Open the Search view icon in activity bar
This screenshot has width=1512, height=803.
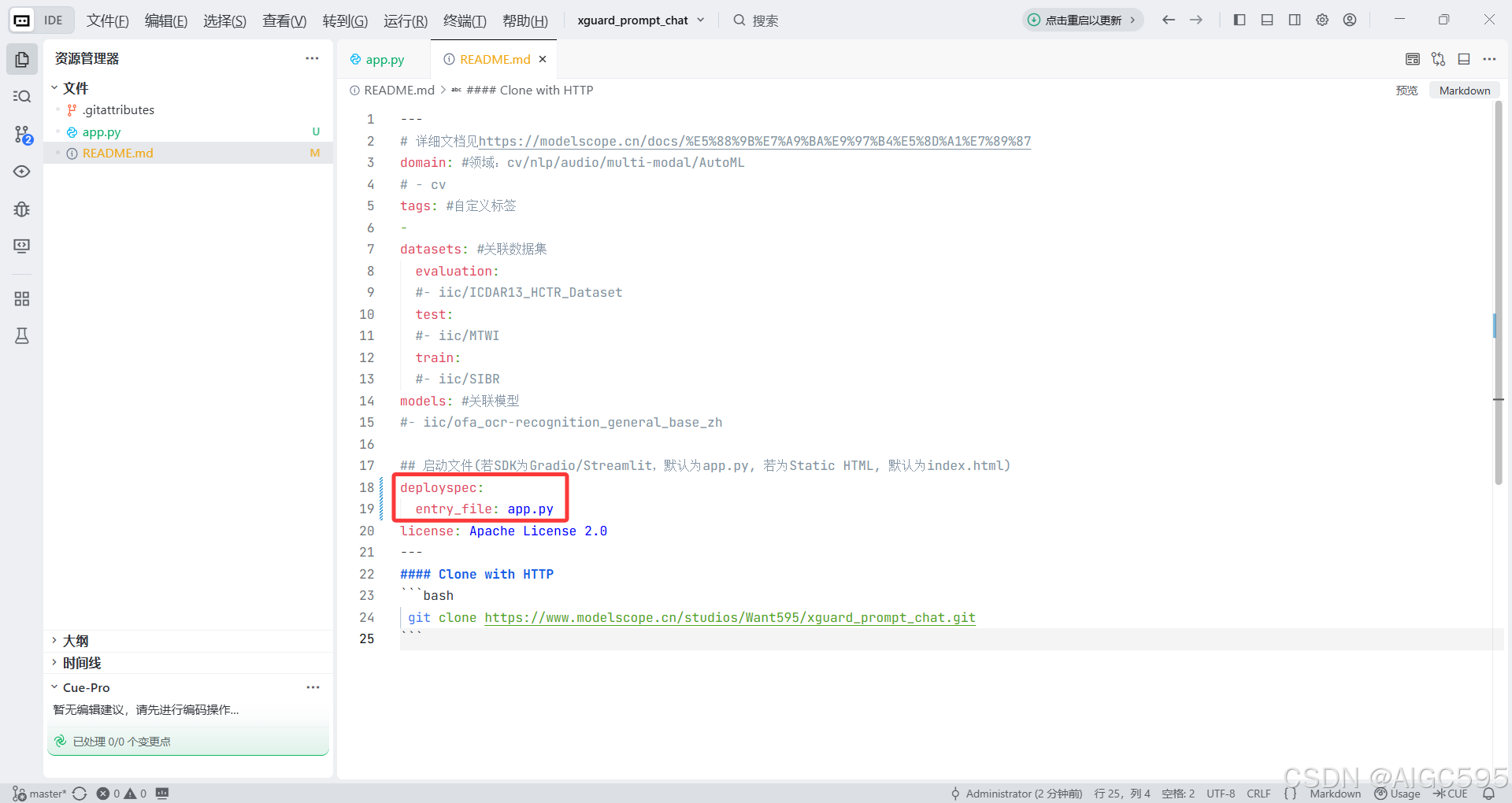click(x=22, y=96)
